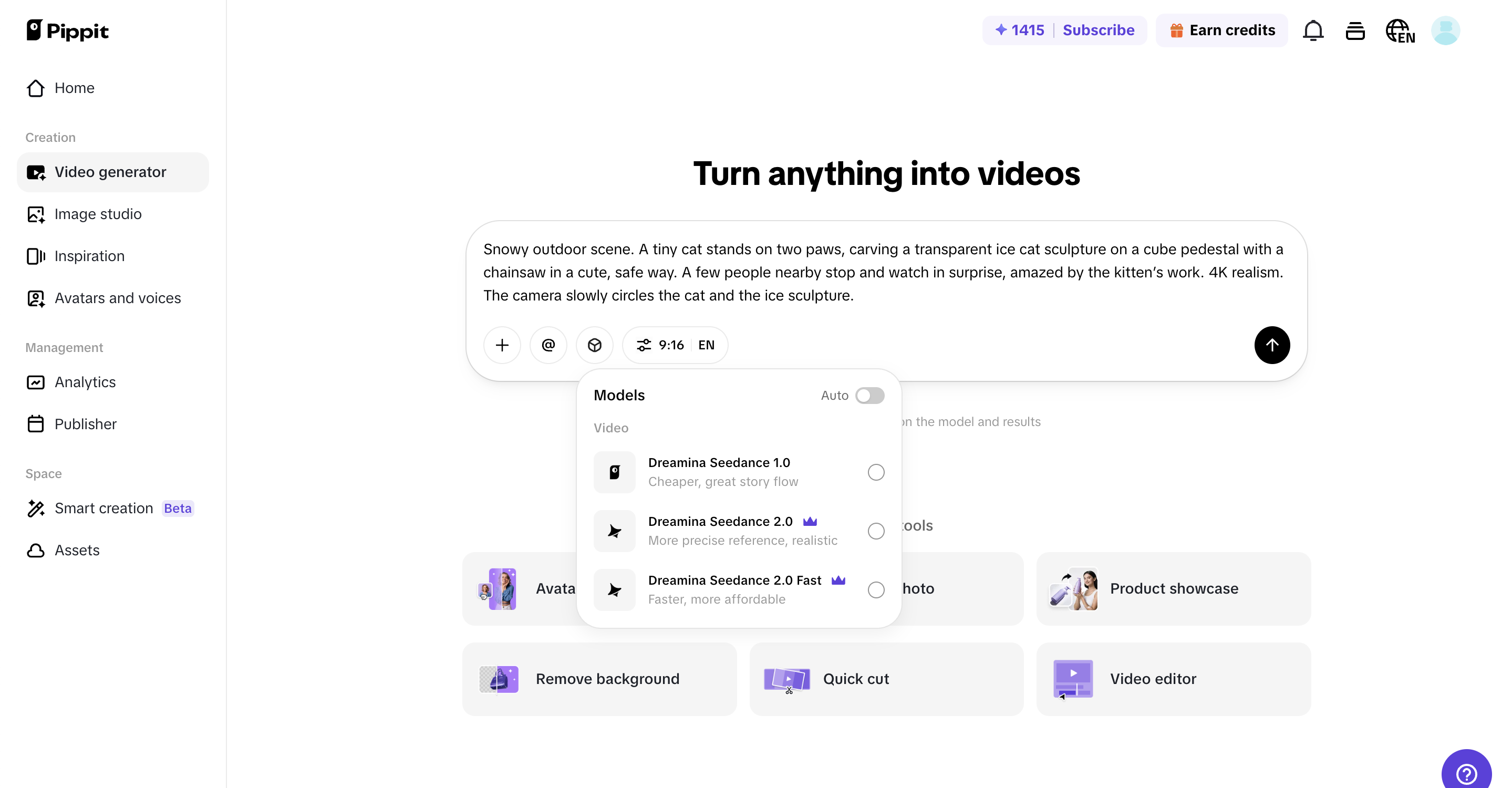Open Publisher page
Viewport: 1512px width, 788px height.
113,424
